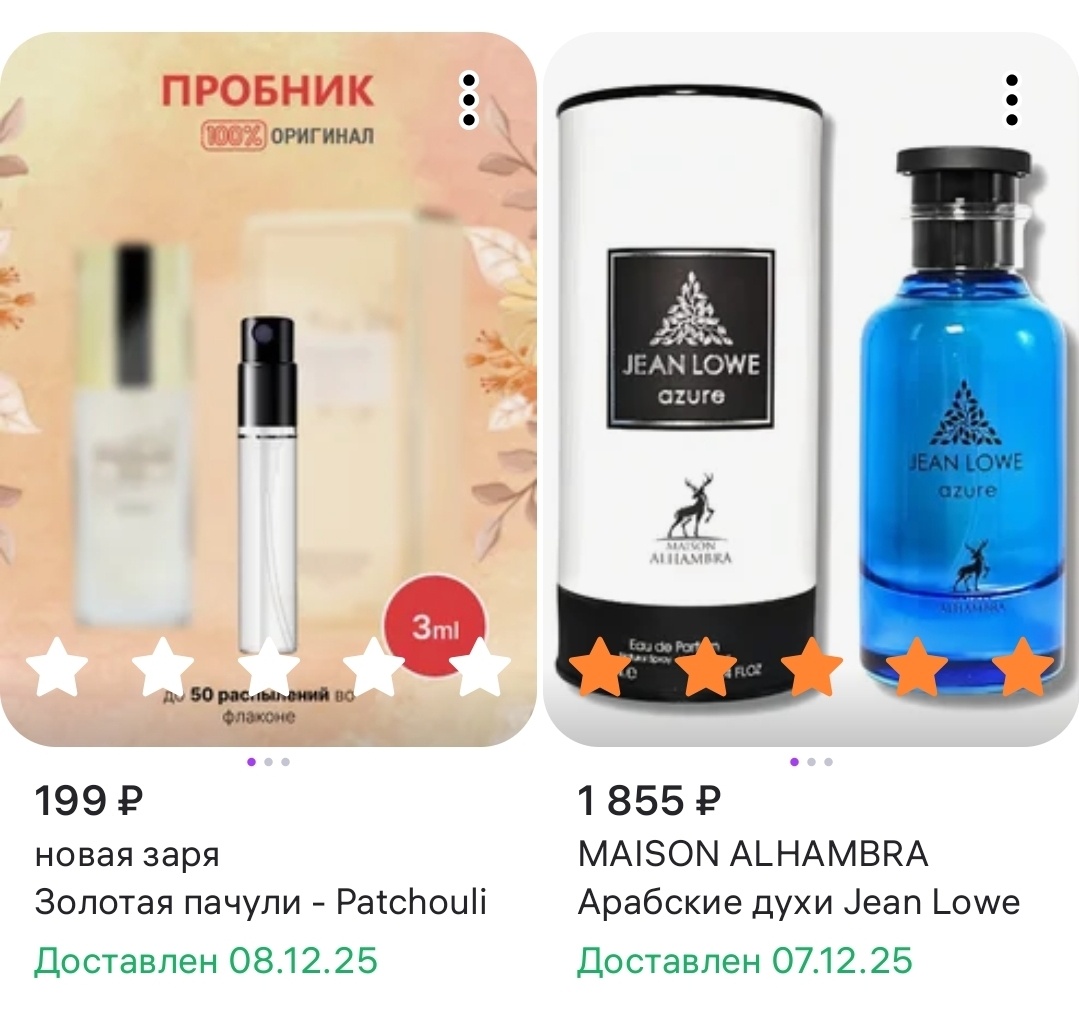Rate Patchouli sample five stars
Screen dimensions: 1079x1031
click(x=480, y=667)
